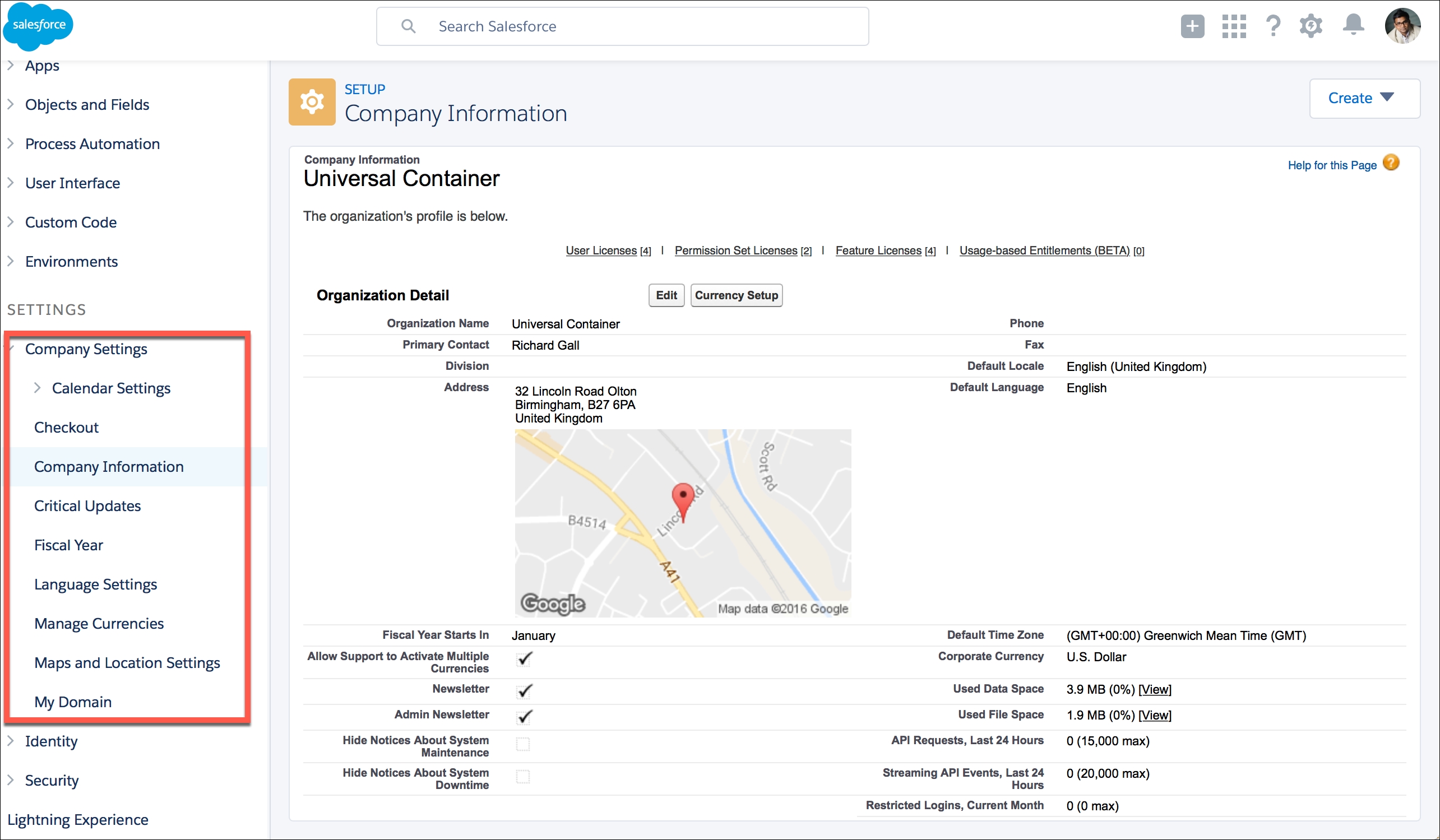
Task: Toggle Allow Support to Activate Multiple Currencies checkbox
Action: click(524, 660)
